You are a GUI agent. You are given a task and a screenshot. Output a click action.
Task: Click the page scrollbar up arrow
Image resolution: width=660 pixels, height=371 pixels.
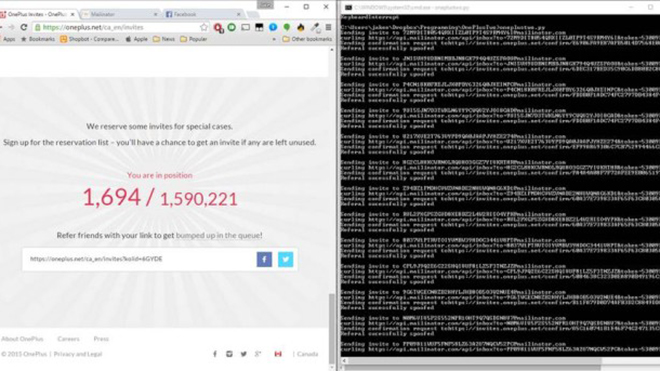pos(332,50)
